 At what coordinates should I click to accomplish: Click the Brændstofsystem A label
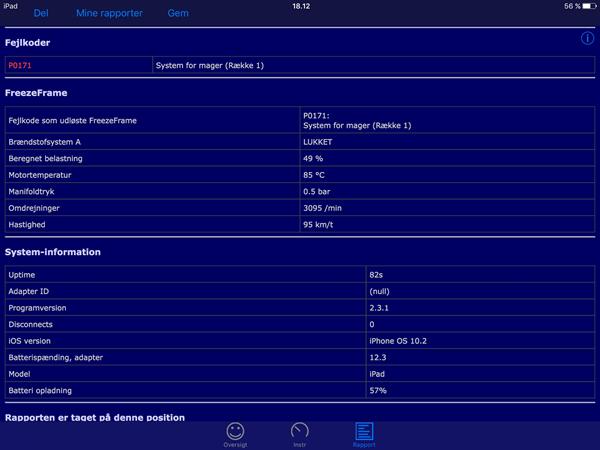(x=44, y=142)
